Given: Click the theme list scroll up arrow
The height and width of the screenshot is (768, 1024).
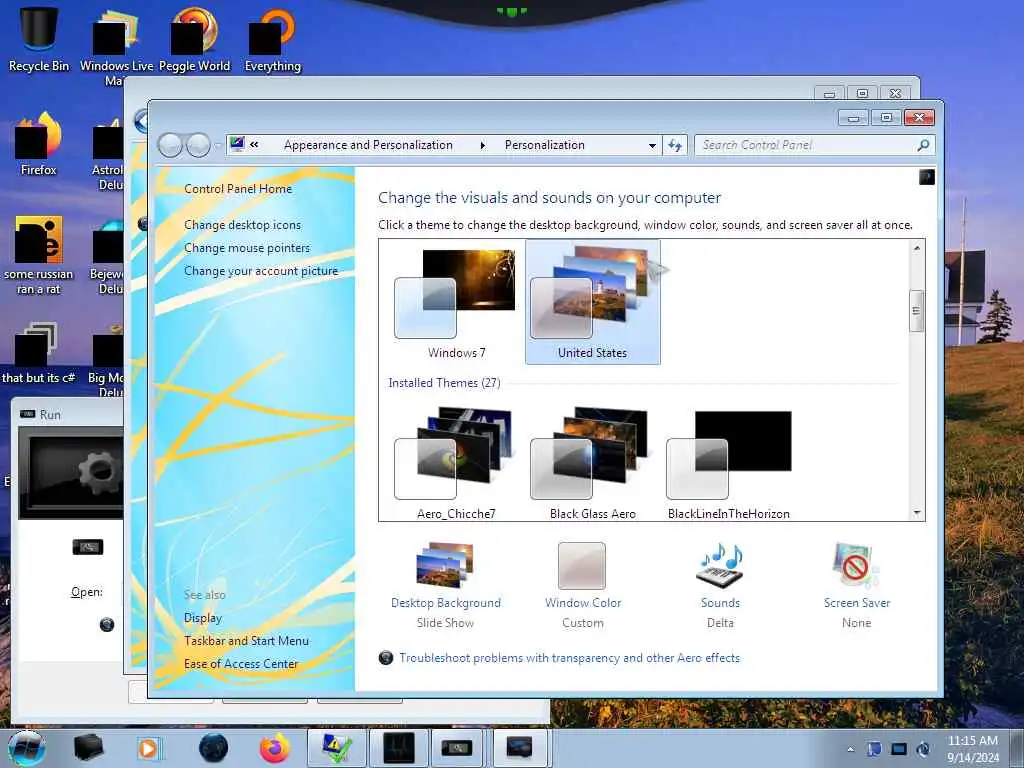Looking at the screenshot, I should (x=916, y=248).
